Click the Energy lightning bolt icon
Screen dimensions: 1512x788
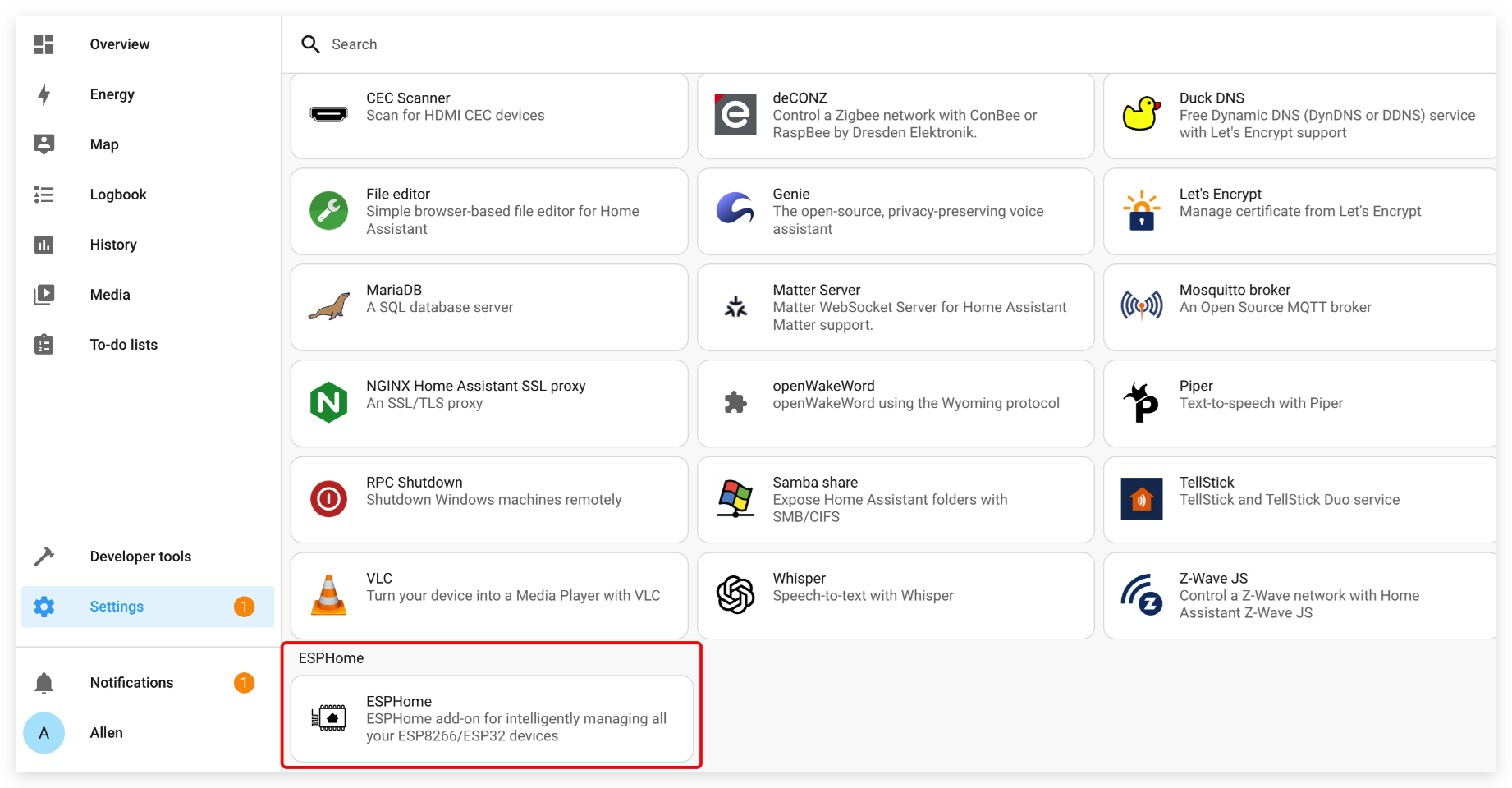[x=44, y=94]
